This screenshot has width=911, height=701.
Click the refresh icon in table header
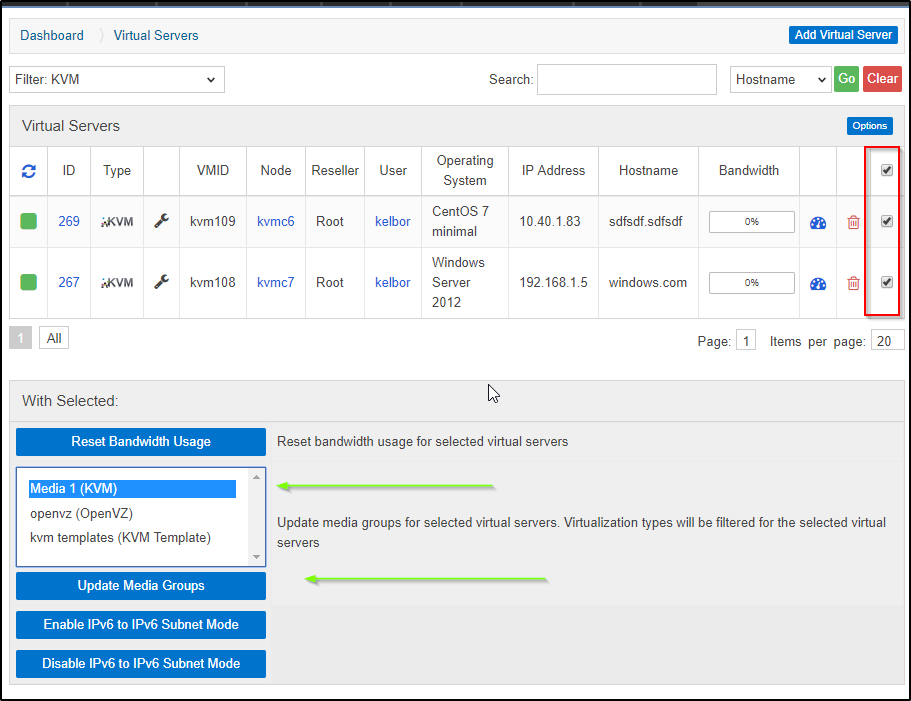(x=29, y=171)
